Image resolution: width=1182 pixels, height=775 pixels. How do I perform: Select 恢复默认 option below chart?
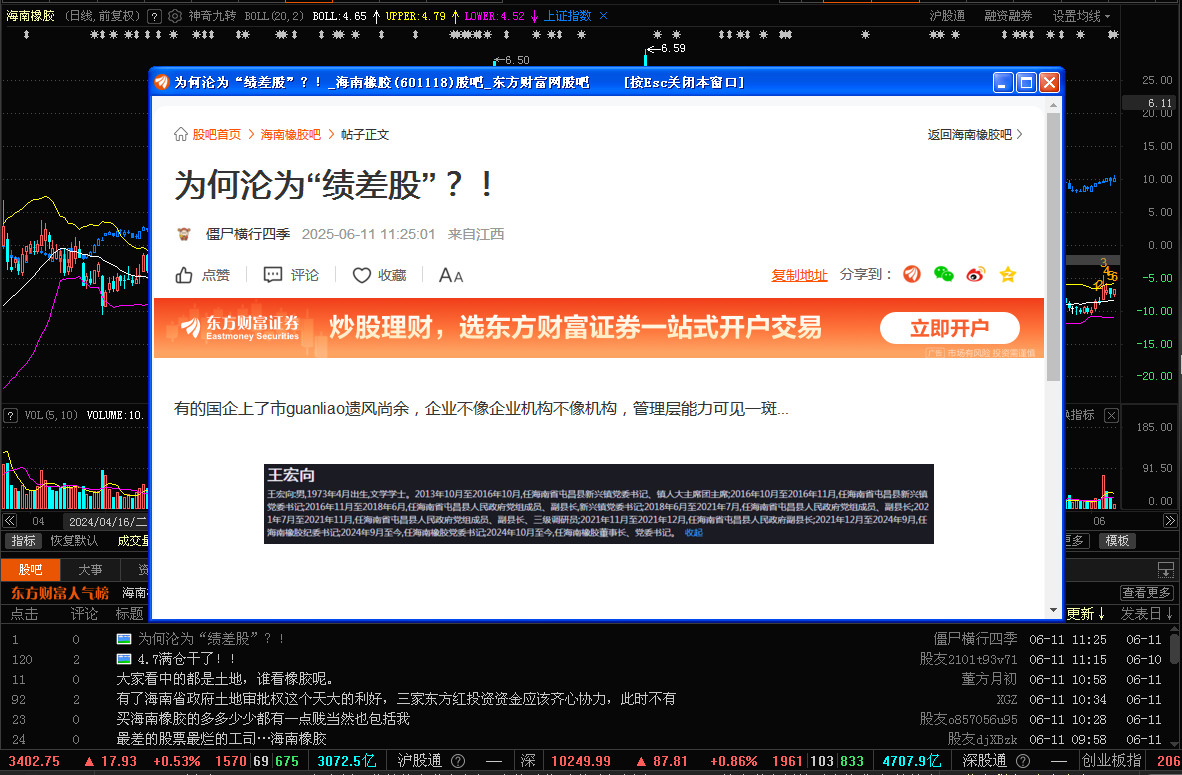pyautogui.click(x=74, y=541)
